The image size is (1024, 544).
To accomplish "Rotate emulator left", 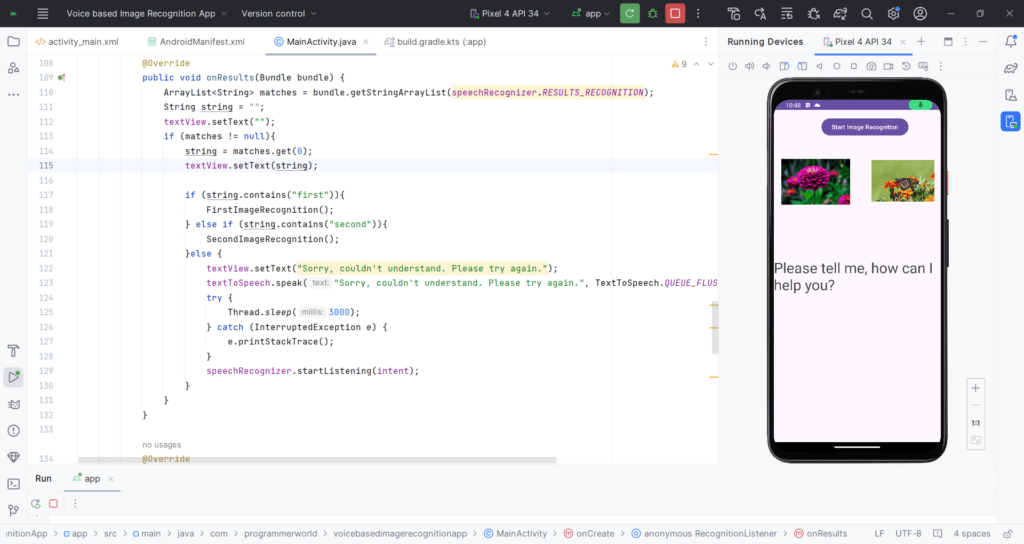I will click(x=784, y=66).
